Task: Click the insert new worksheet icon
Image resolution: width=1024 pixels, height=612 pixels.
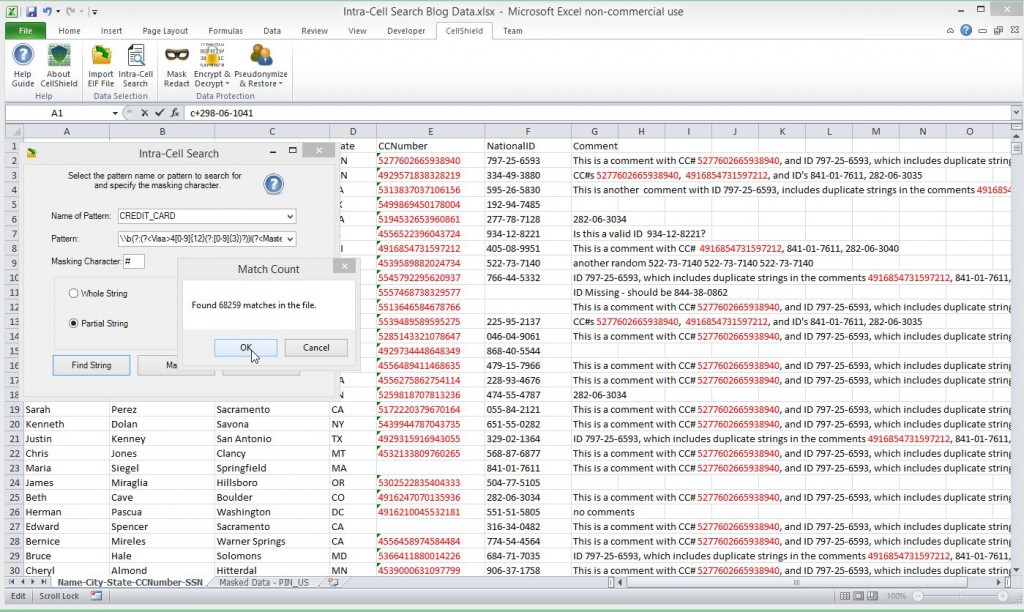Action: click(x=333, y=582)
